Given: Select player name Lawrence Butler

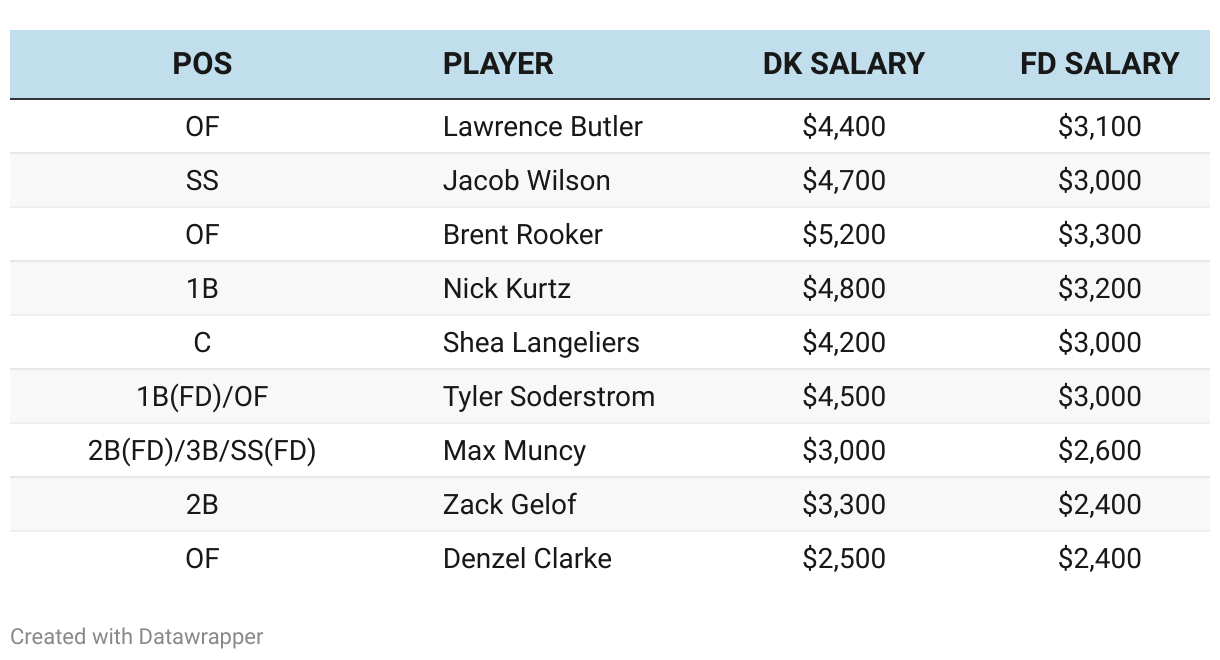Looking at the screenshot, I should (x=543, y=126).
